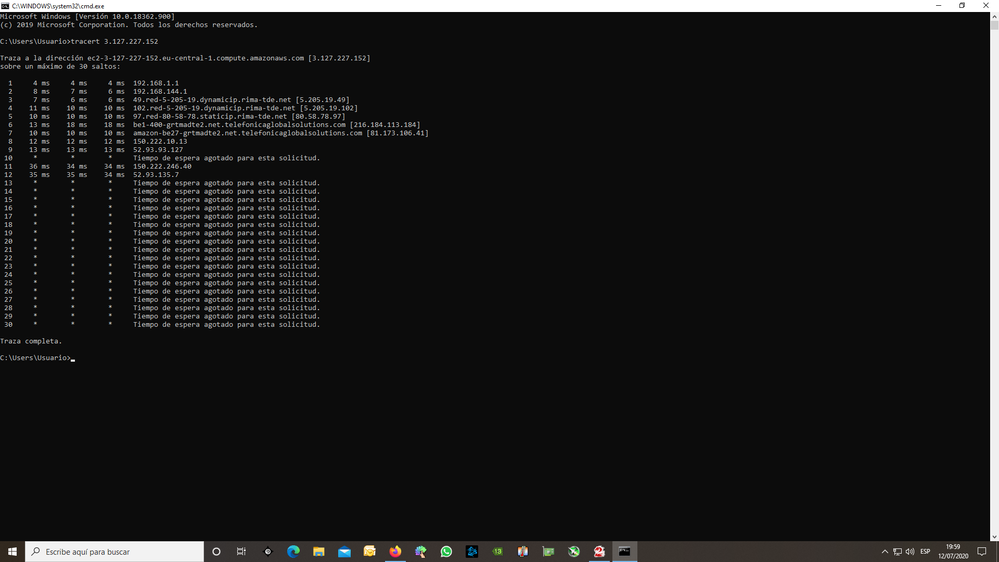Maximize or restore the cmd.exe window
This screenshot has height=562, width=999.
tap(962, 5)
